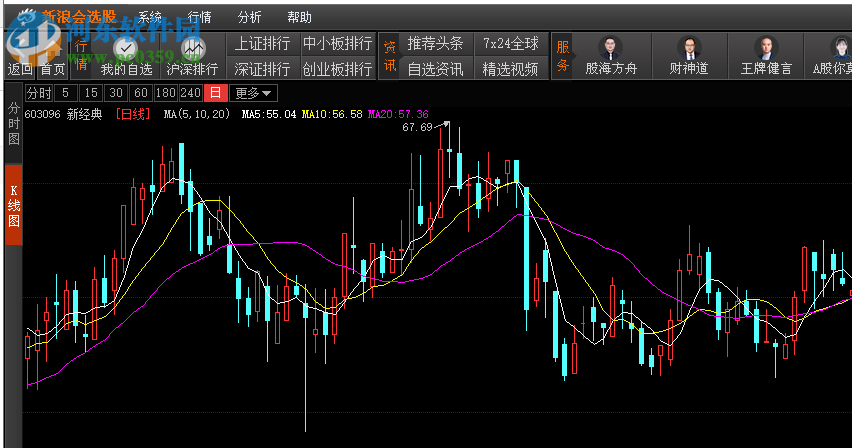Open the 分析 menu
Screen dimensions: 852x448
point(249,17)
